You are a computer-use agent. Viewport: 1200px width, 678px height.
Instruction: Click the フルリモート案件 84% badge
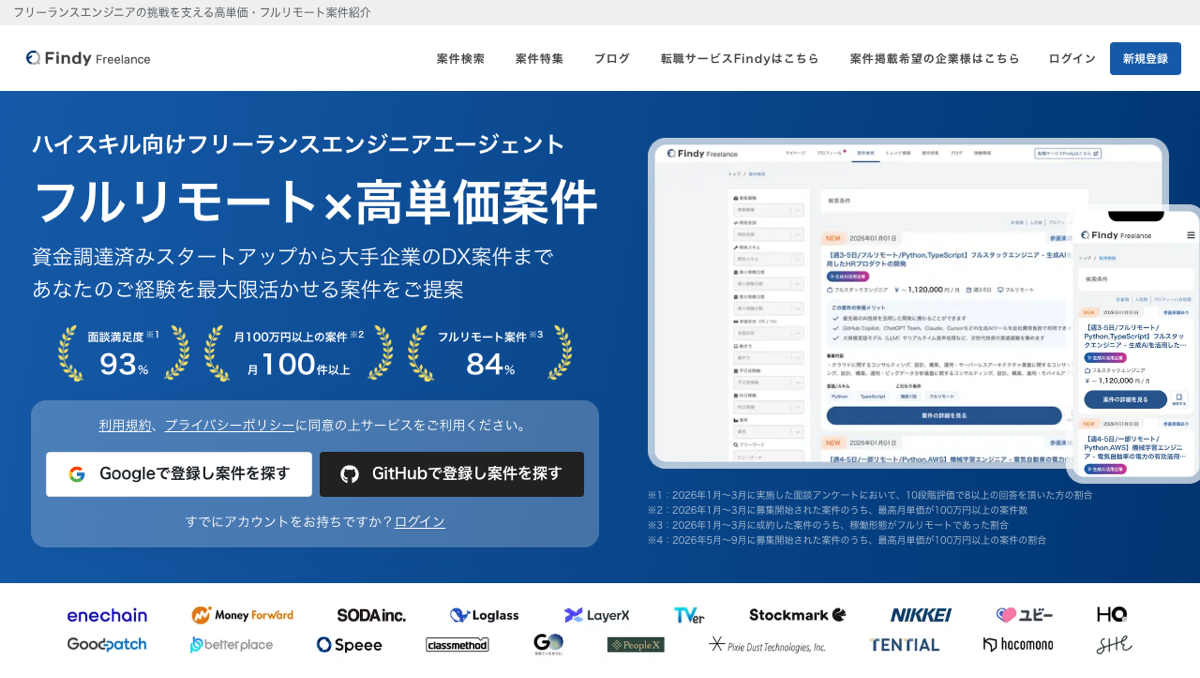coord(490,353)
